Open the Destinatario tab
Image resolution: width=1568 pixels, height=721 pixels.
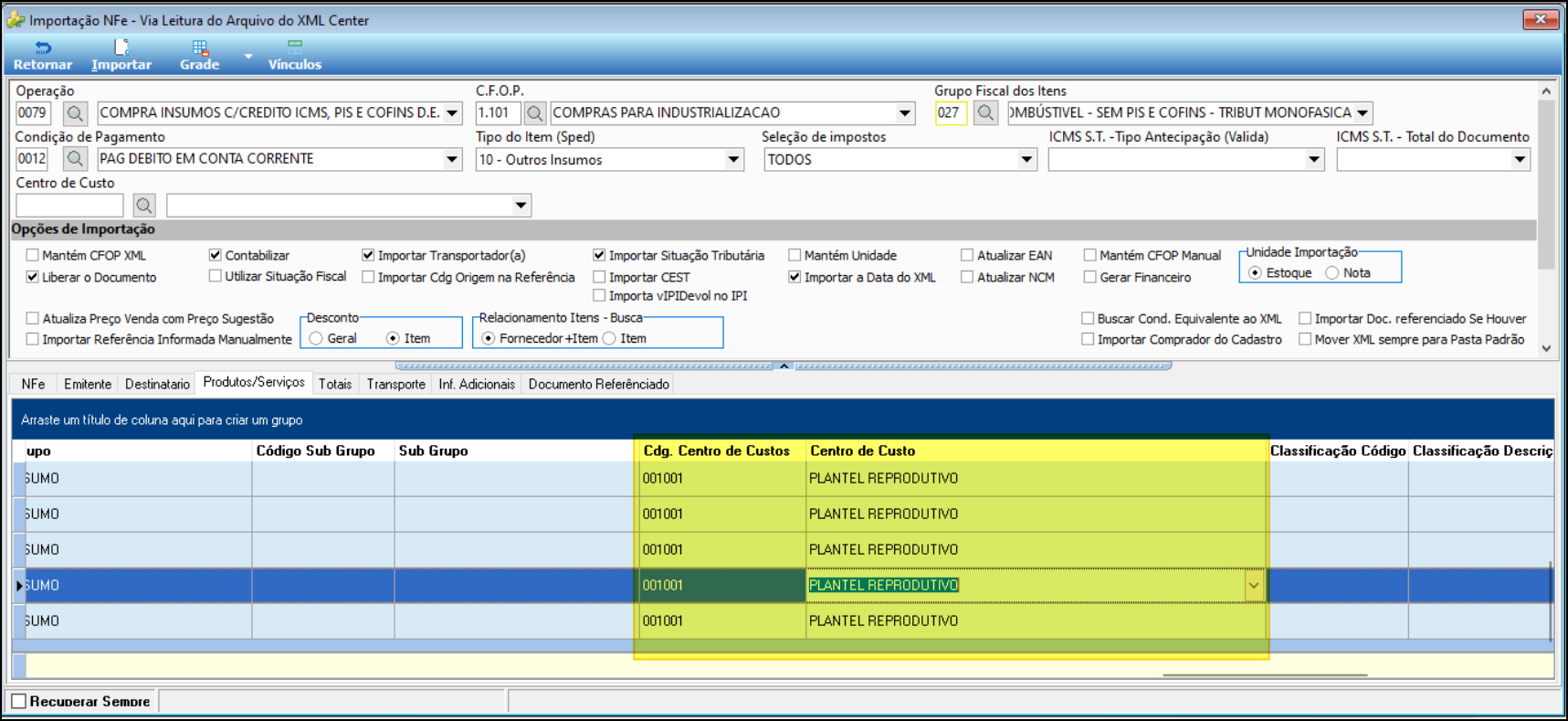click(x=157, y=385)
